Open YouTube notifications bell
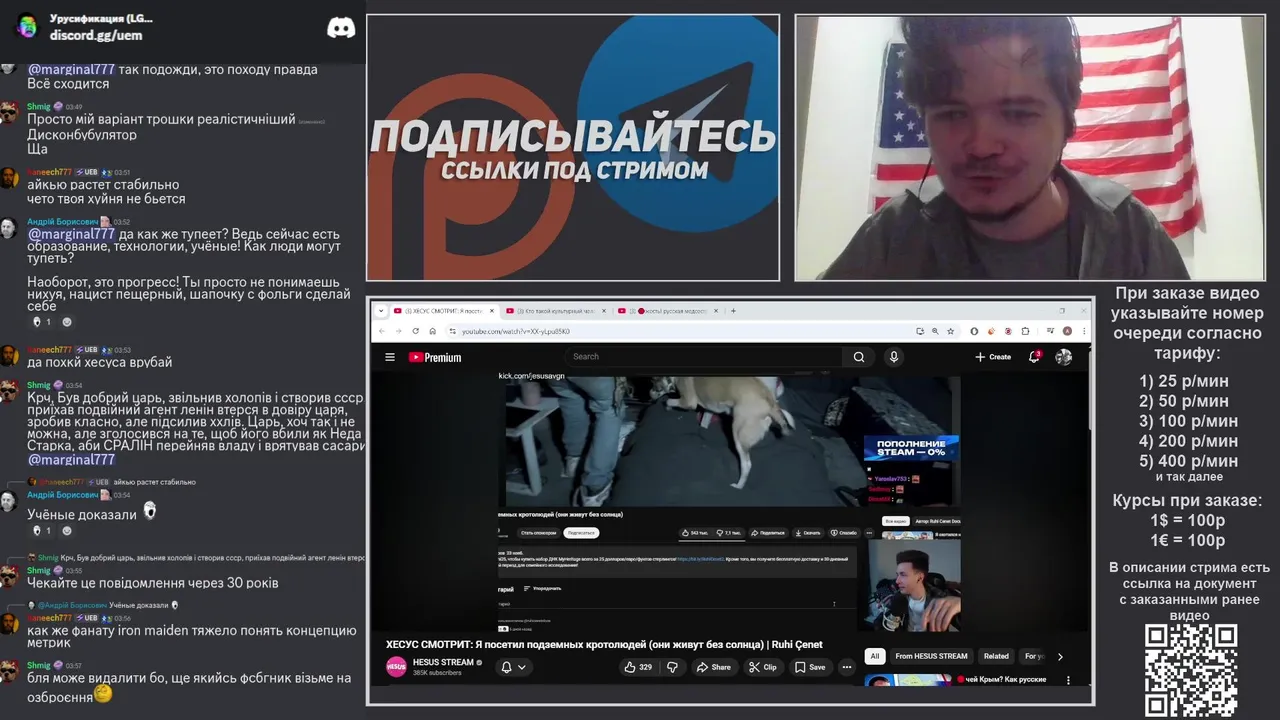 (1034, 357)
